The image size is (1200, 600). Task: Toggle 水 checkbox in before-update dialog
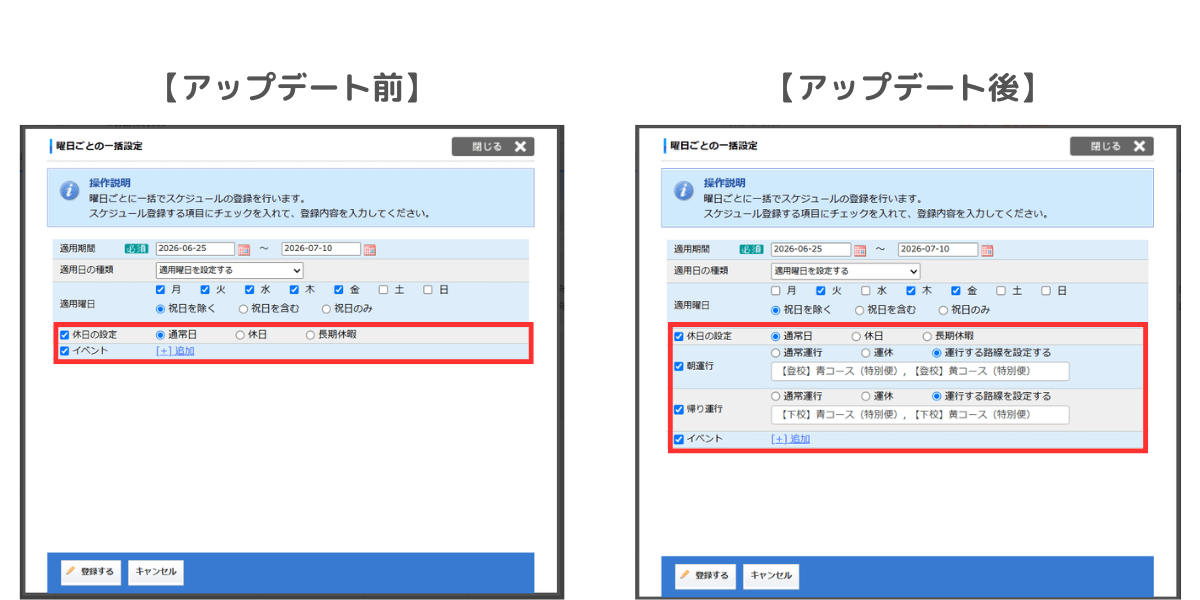tap(250, 290)
